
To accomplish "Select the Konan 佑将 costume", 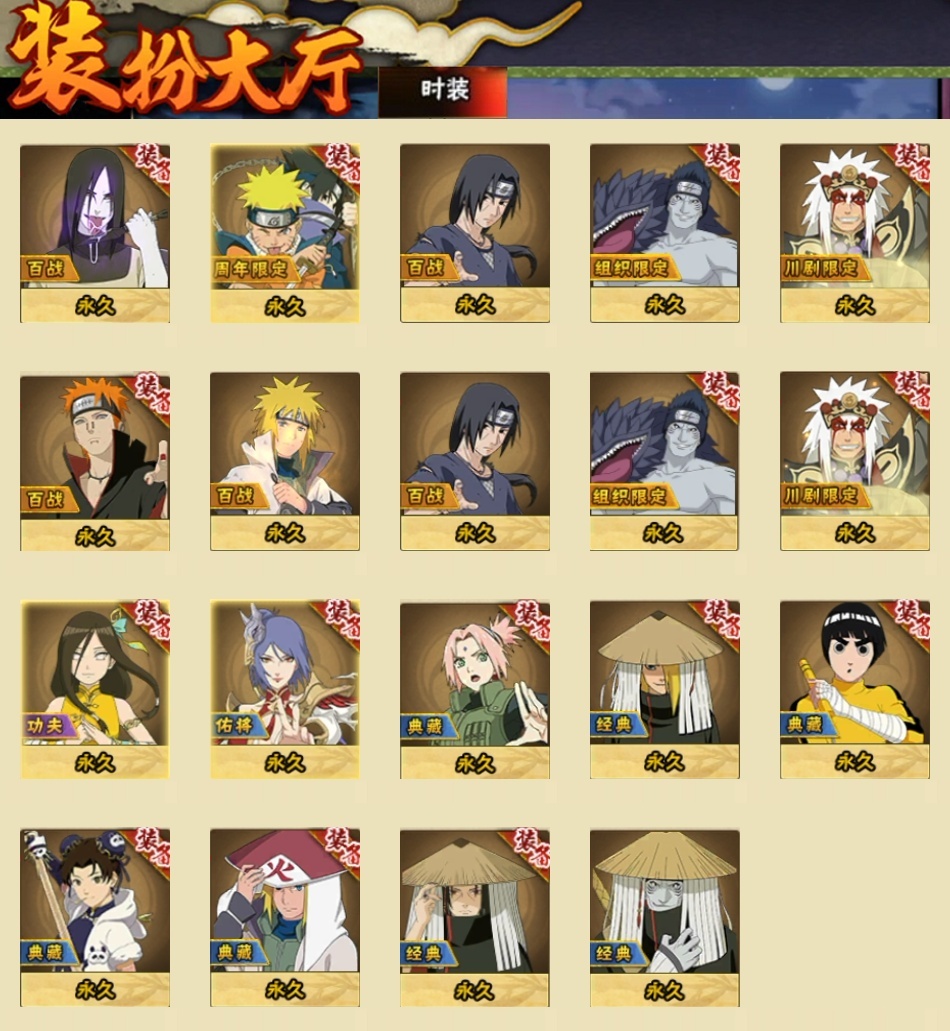I will (285, 689).
